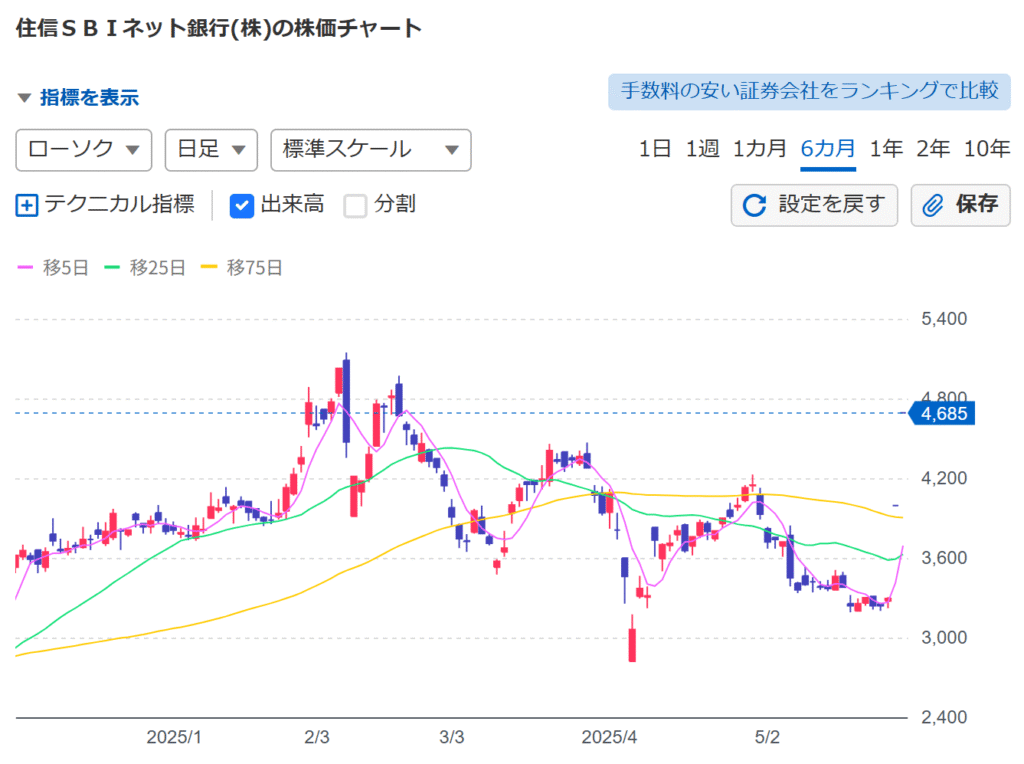Click the 住信SBIネット銀行(株)の株価チャート heading
This screenshot has height=764, width=1024.
pyautogui.click(x=219, y=29)
